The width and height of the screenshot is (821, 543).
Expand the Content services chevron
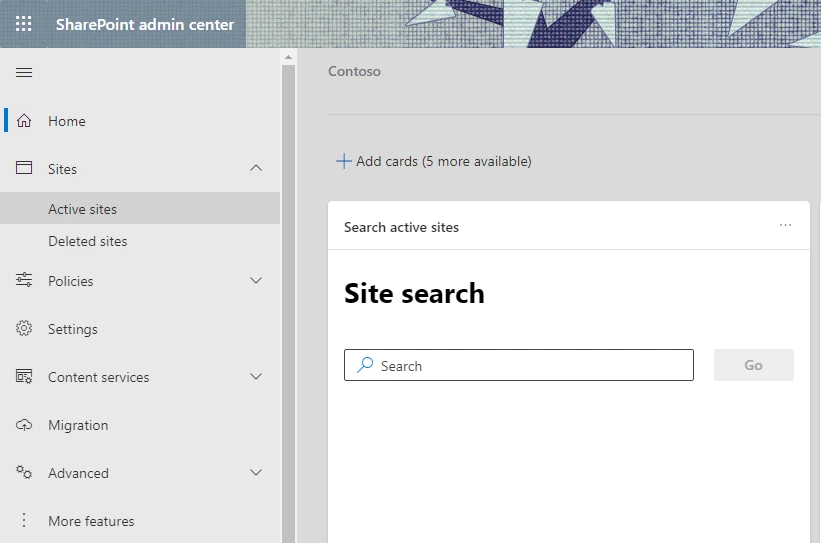click(256, 376)
